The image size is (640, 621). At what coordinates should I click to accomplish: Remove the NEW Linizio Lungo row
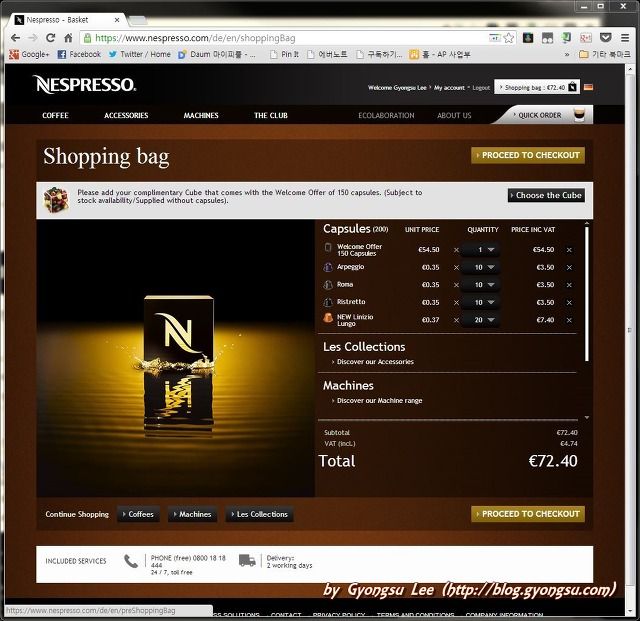click(569, 320)
